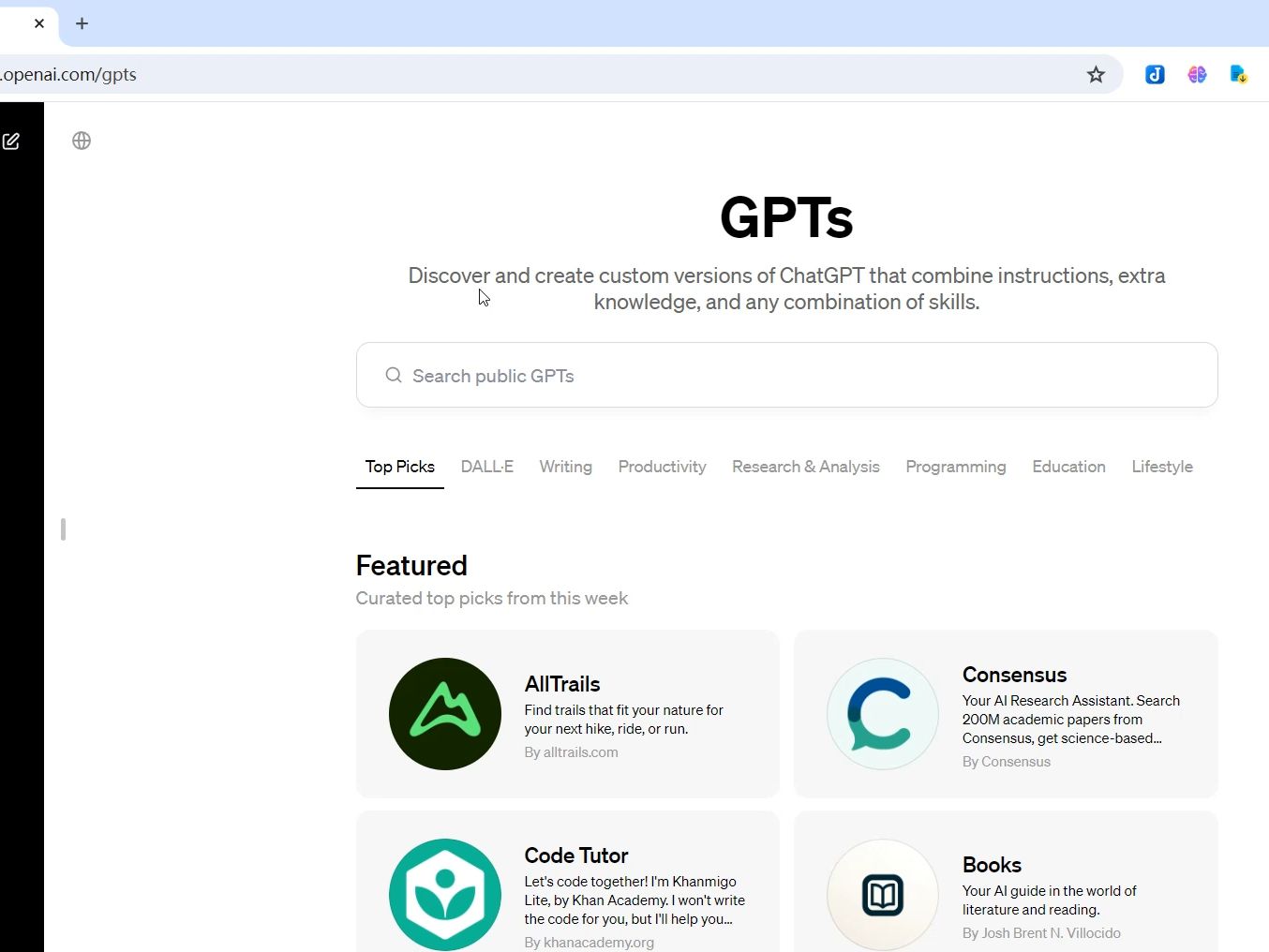Open the AllTrails GPT title
The image size is (1269, 952).
[562, 684]
